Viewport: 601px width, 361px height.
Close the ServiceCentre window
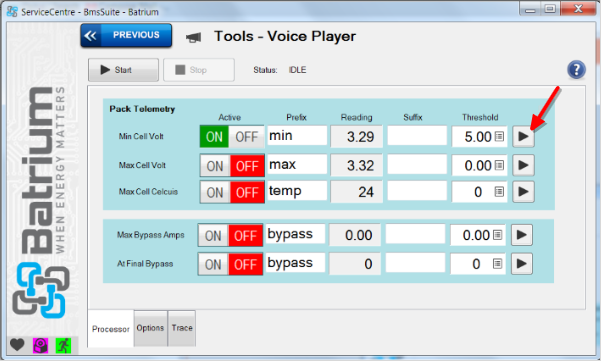tap(578, 9)
